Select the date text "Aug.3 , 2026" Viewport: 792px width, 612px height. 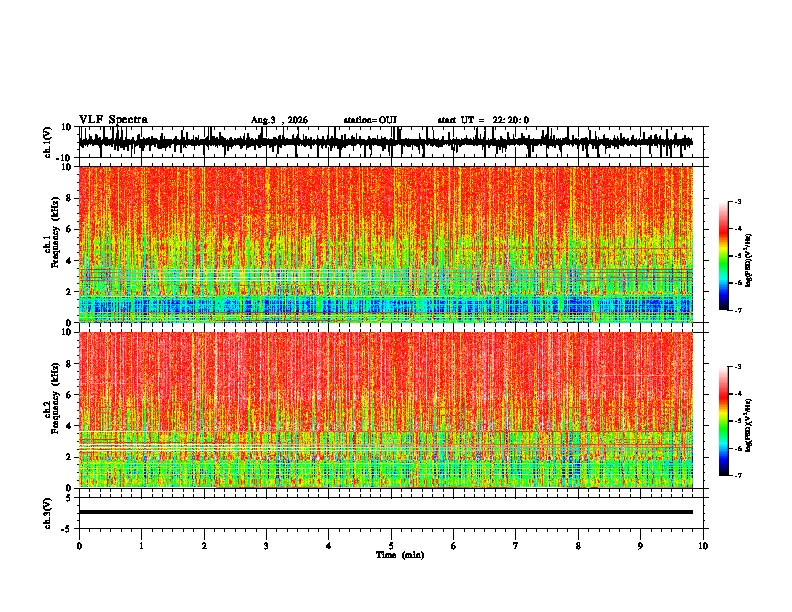coord(279,120)
